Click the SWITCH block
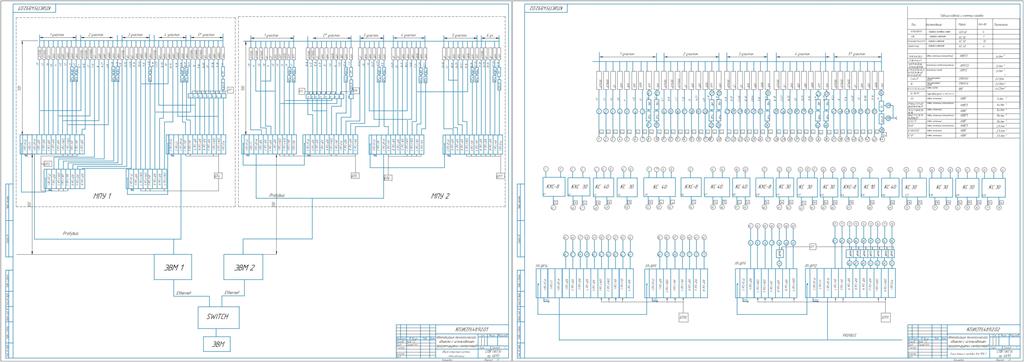 tap(217, 317)
